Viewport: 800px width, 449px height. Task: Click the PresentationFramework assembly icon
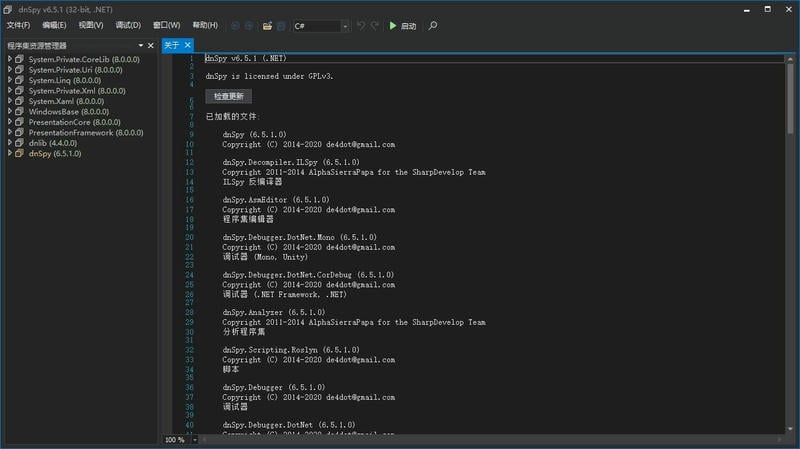pos(19,132)
